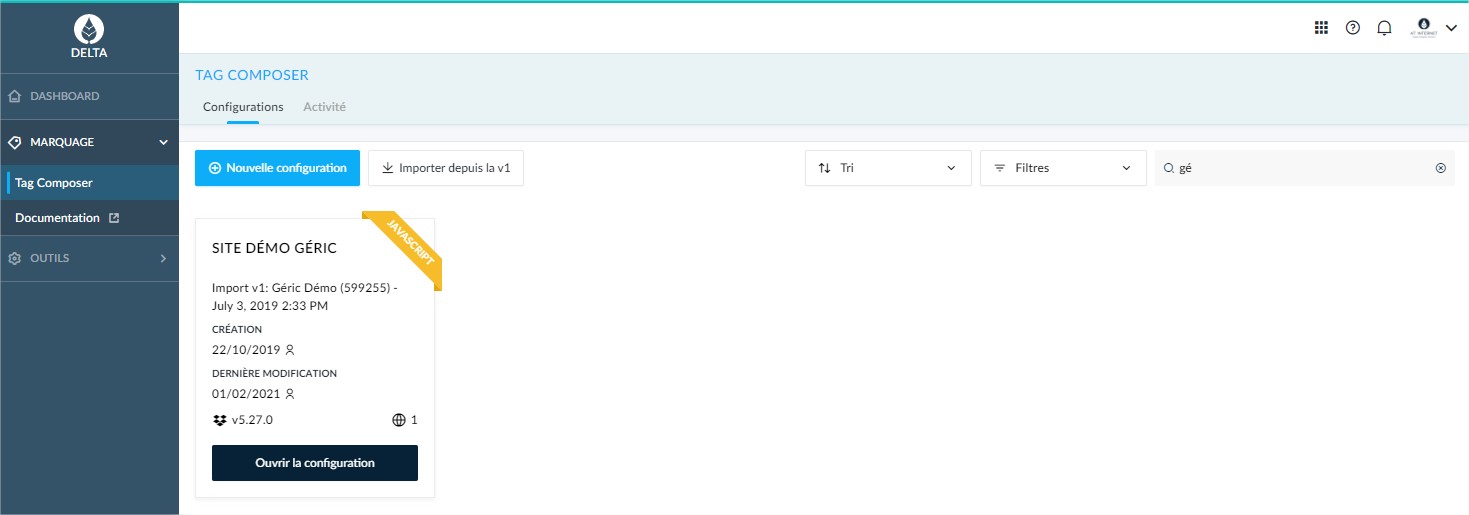
Task: Click the help question mark icon
Action: click(x=1353, y=28)
